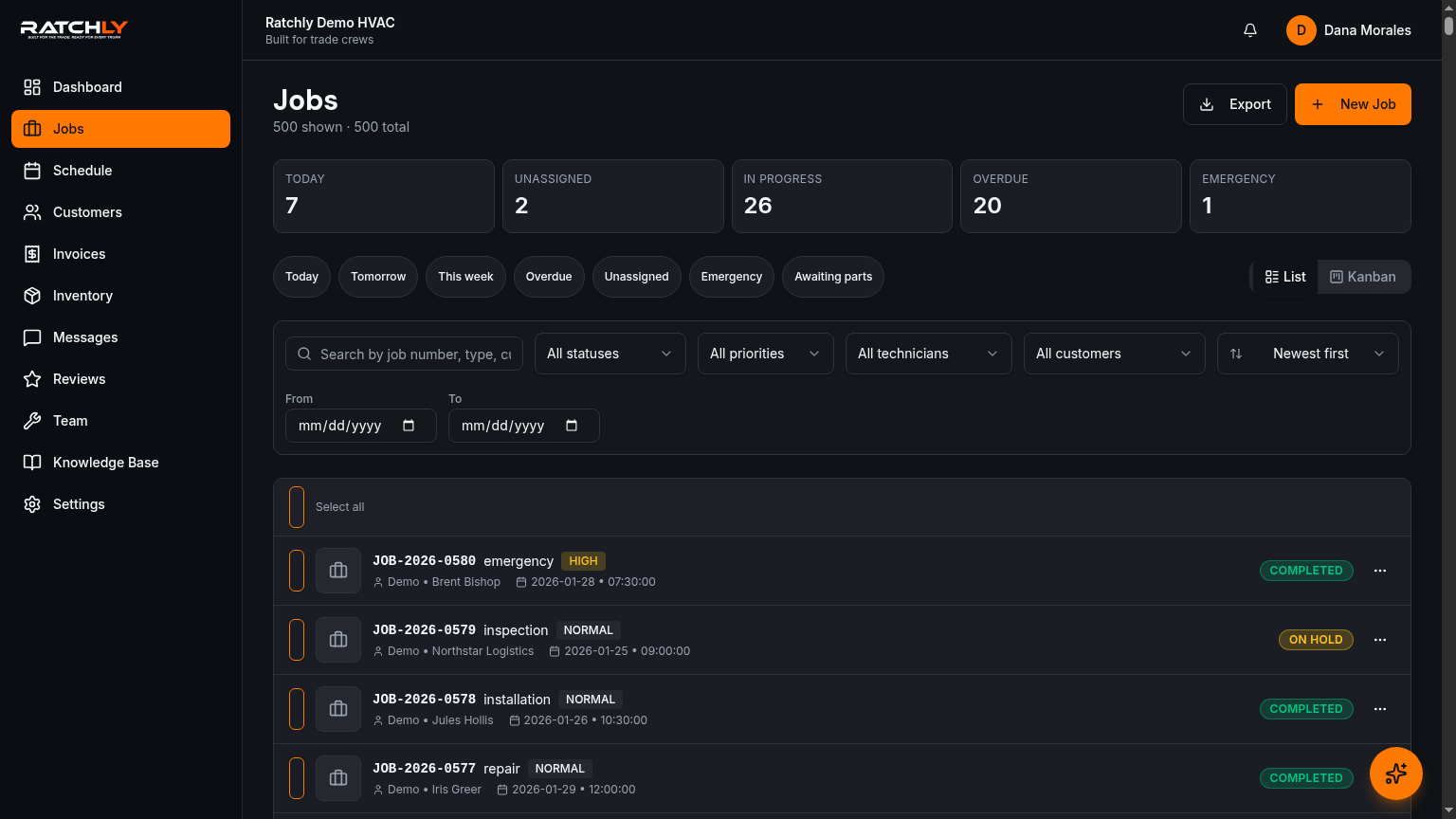Viewport: 1456px width, 819px height.
Task: Click briefcase icon for JOB-2026-0578
Action: coord(338,709)
